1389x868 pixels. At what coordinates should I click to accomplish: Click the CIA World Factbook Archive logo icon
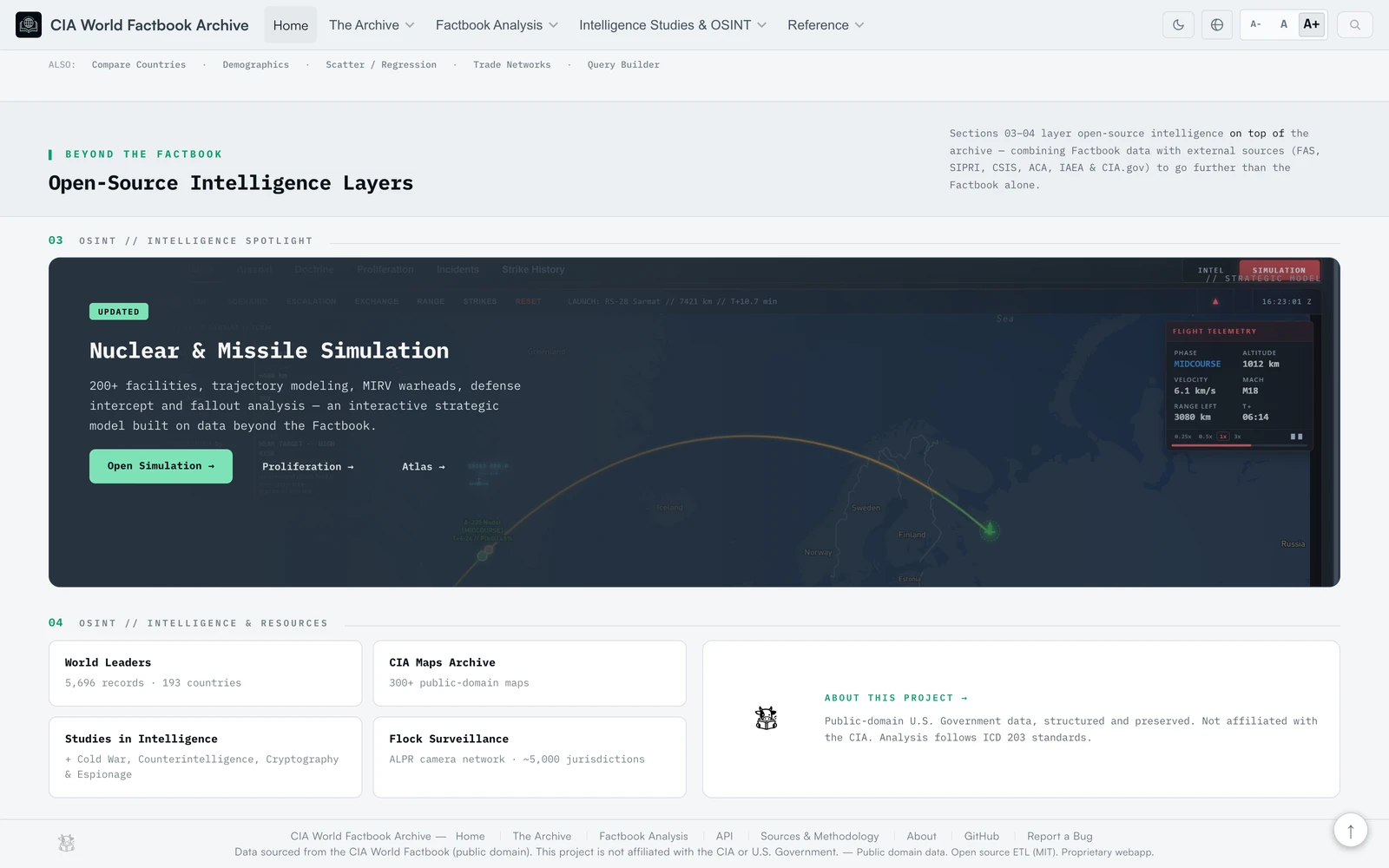tap(29, 24)
